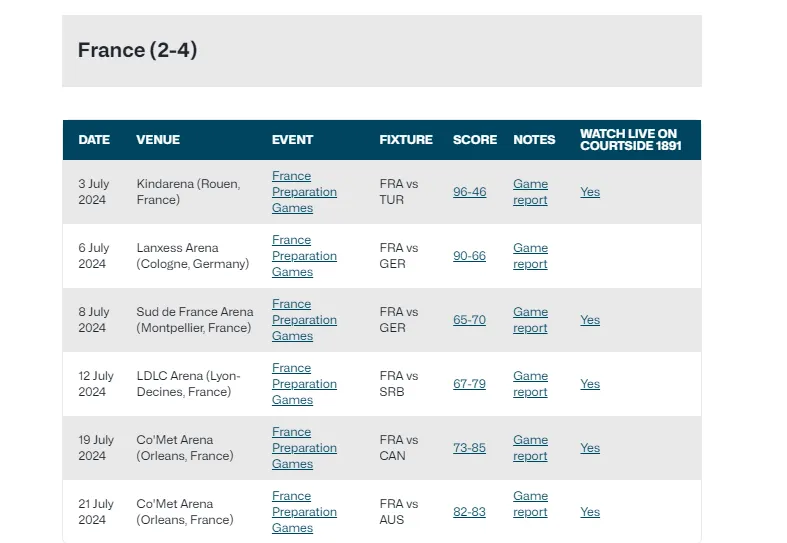Viewport: 787px width, 543px height.
Task: Click Yes for the 21 July game
Action: (590, 512)
